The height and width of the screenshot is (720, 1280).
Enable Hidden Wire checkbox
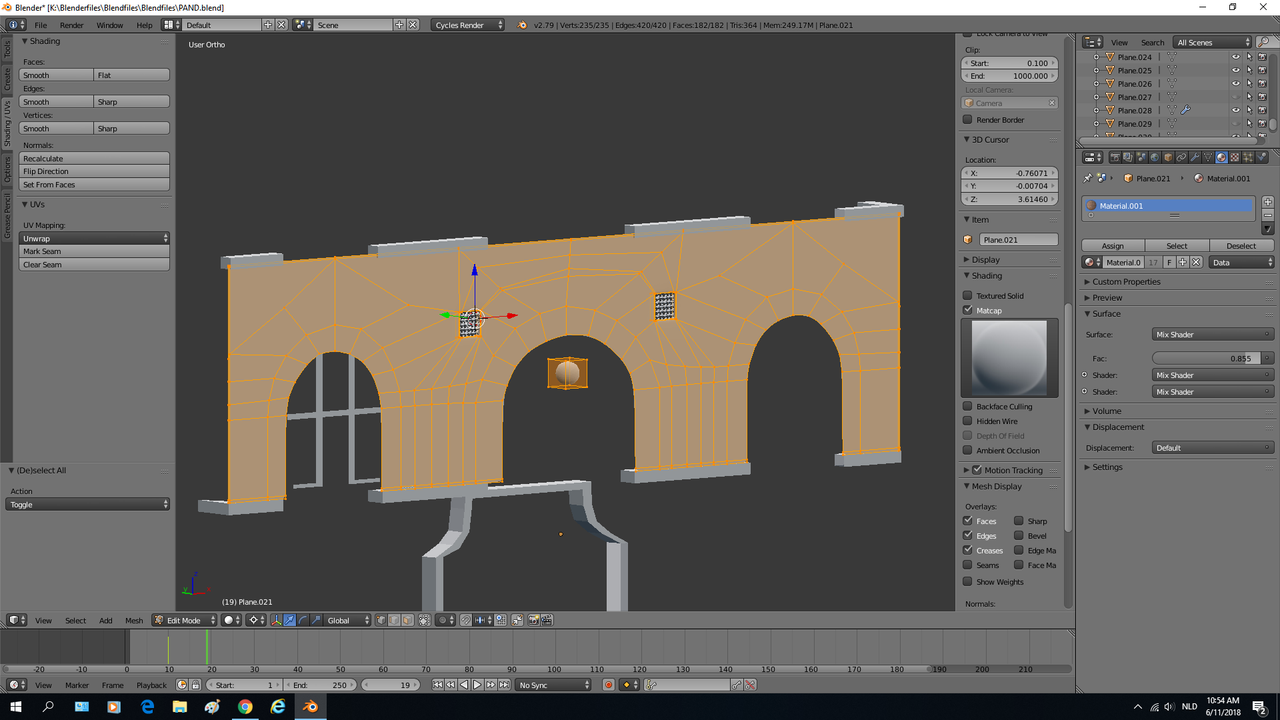tap(967, 421)
